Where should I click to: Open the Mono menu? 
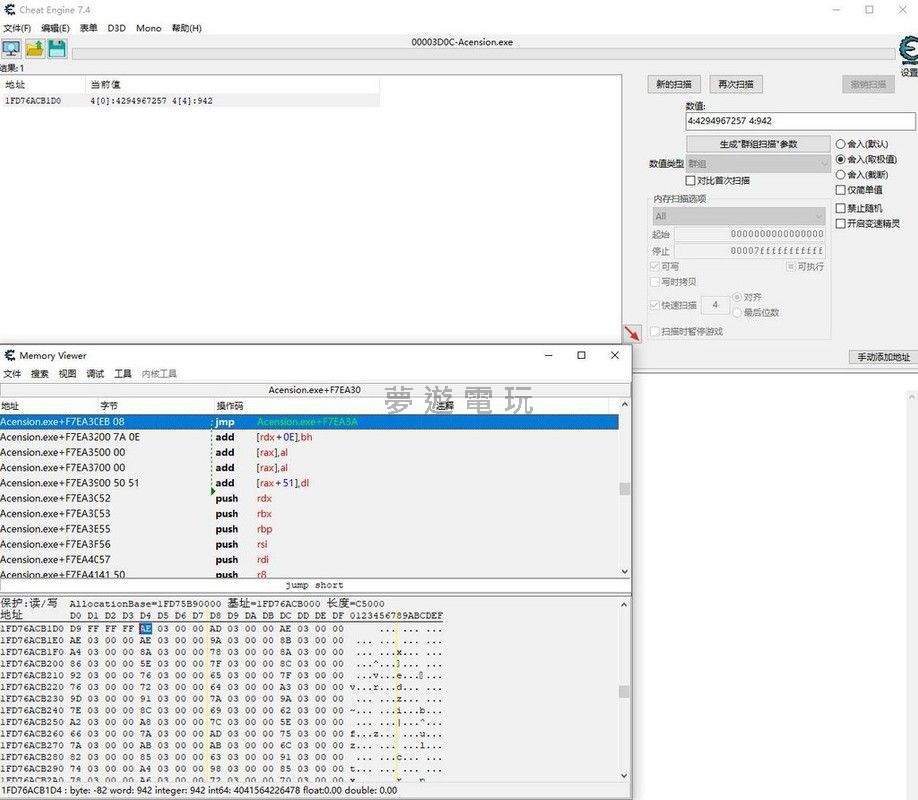tap(148, 28)
